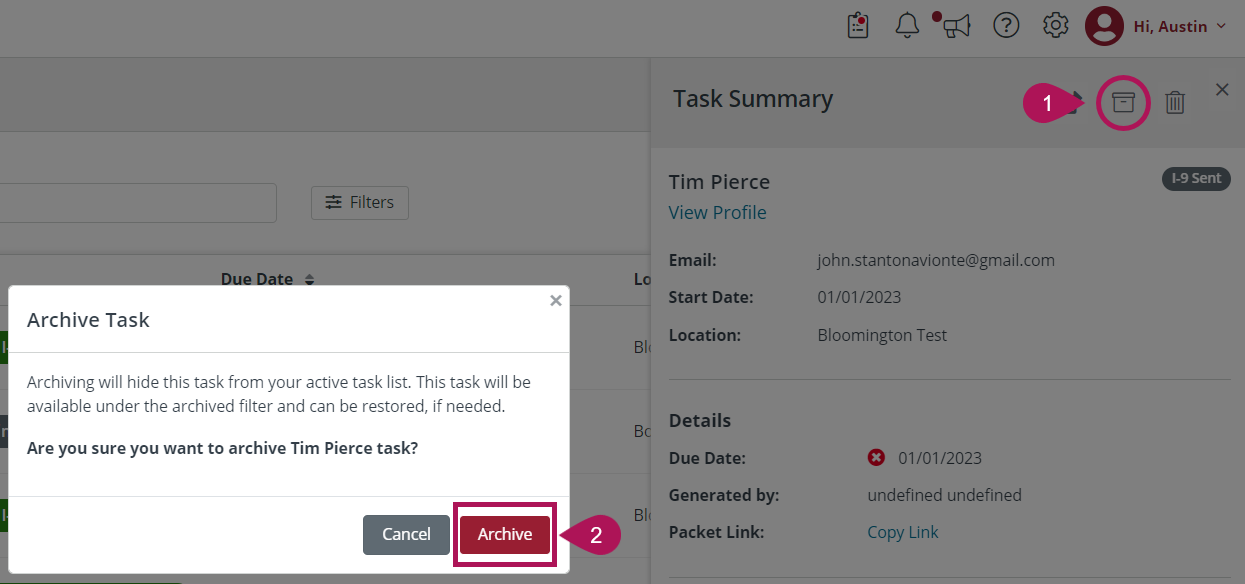Open the tasks clipboard icon in header
Viewport: 1245px width, 584px height.
point(858,26)
